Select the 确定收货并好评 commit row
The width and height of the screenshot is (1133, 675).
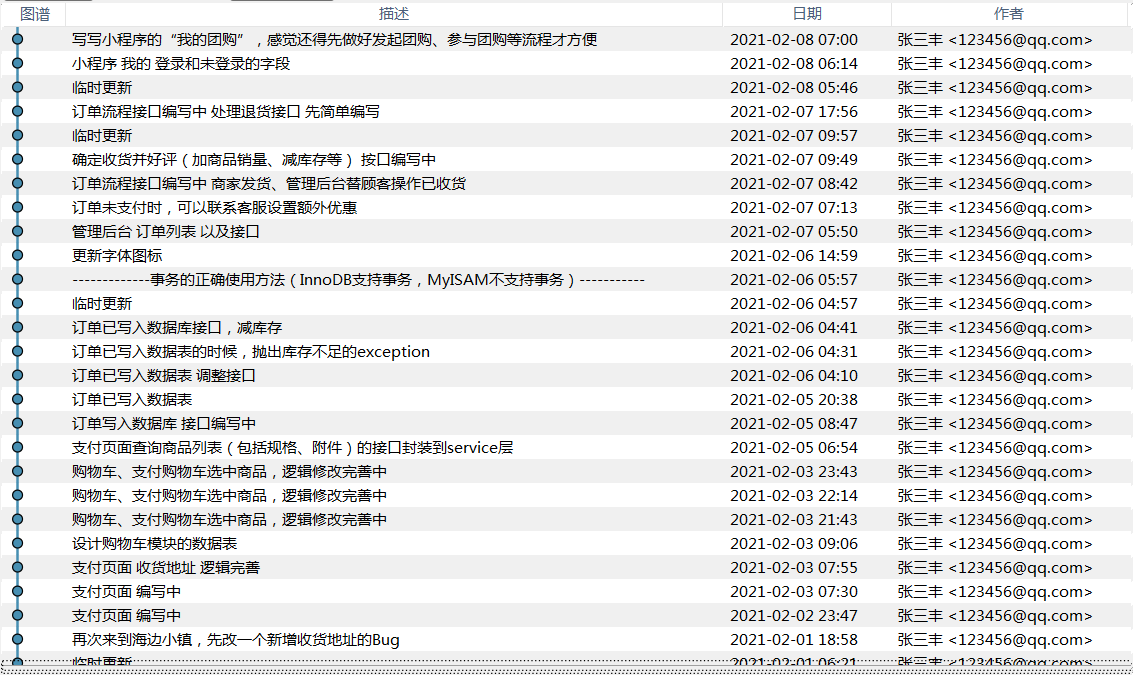(x=253, y=160)
